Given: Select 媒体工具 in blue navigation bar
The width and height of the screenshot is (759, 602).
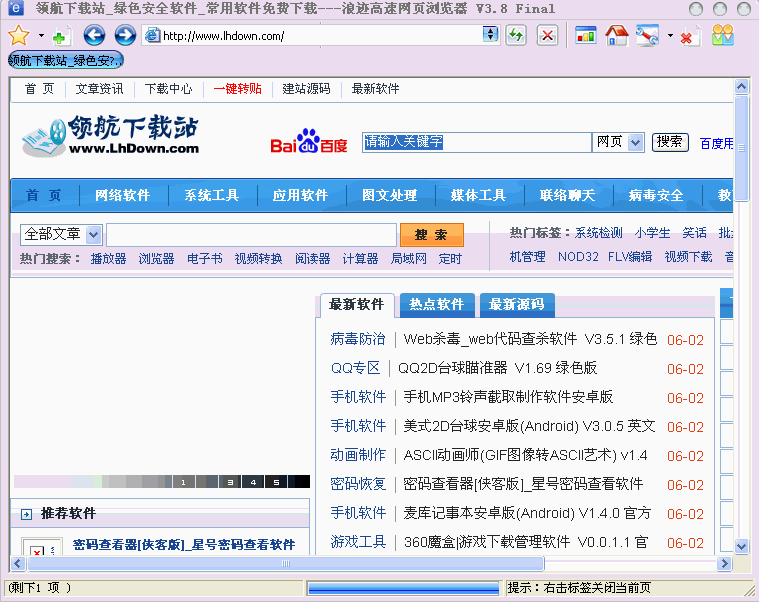Looking at the screenshot, I should 478,196.
